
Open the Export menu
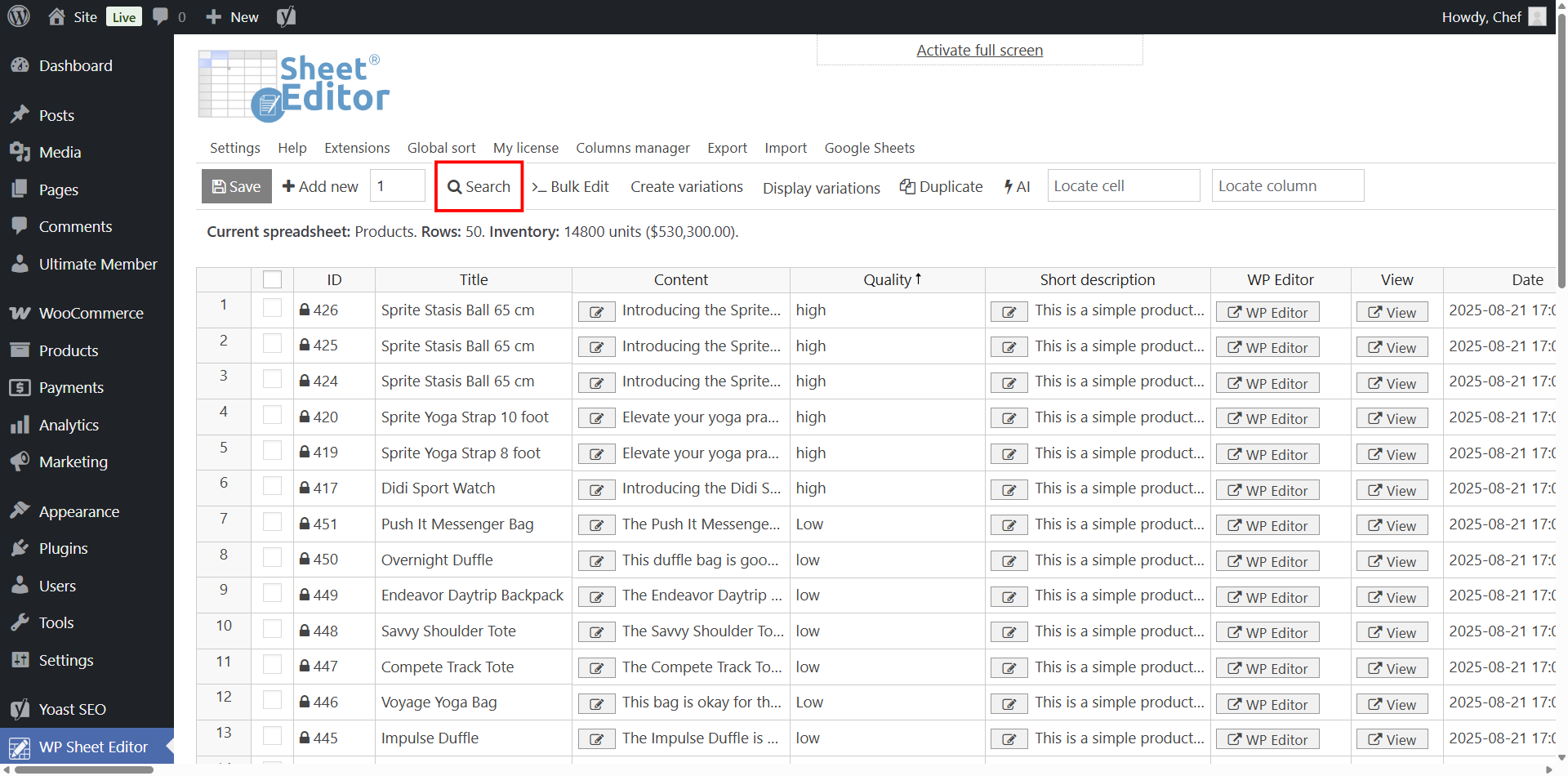pyautogui.click(x=727, y=148)
